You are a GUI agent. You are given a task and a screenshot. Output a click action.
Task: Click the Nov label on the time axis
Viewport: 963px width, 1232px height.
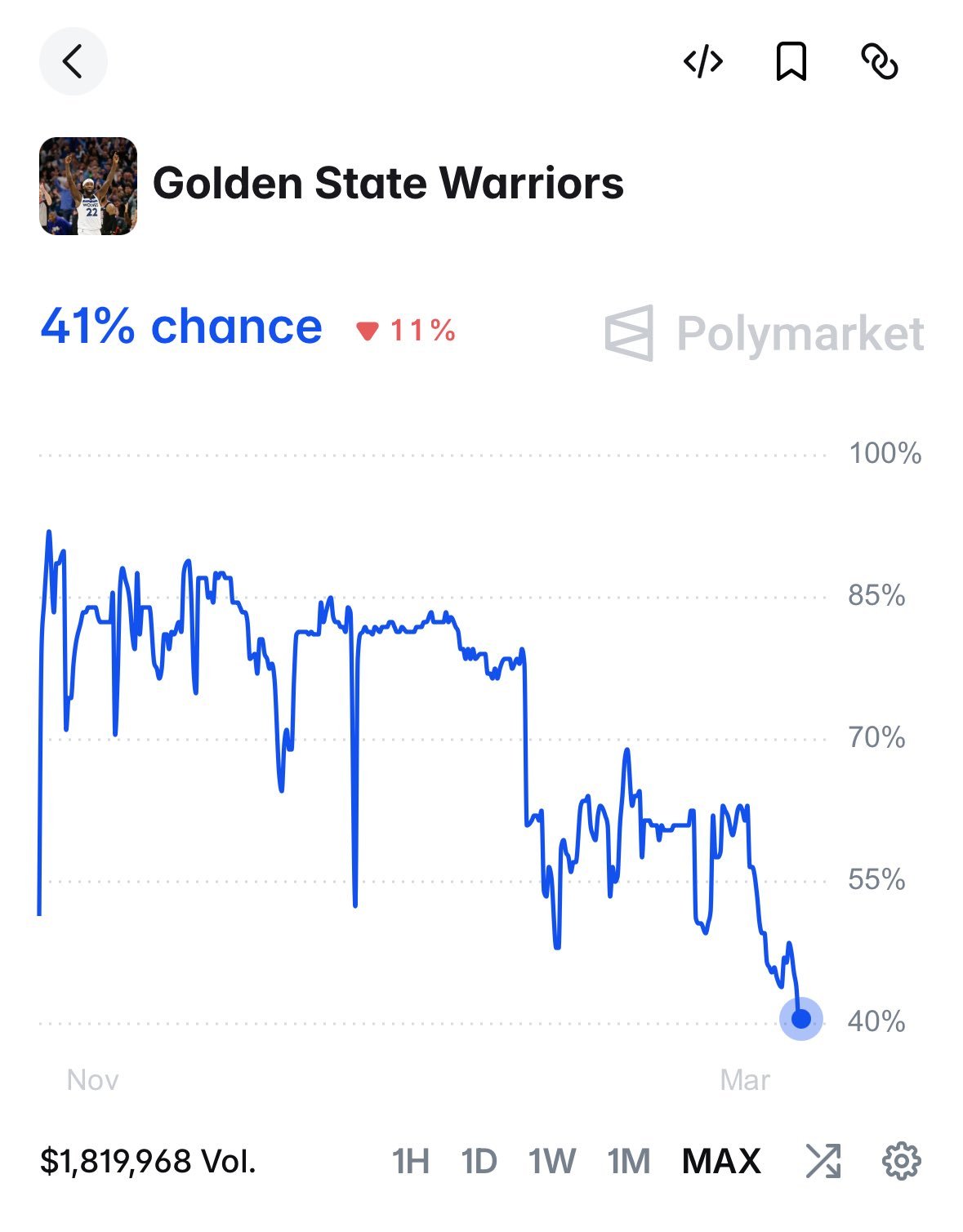(x=92, y=1079)
